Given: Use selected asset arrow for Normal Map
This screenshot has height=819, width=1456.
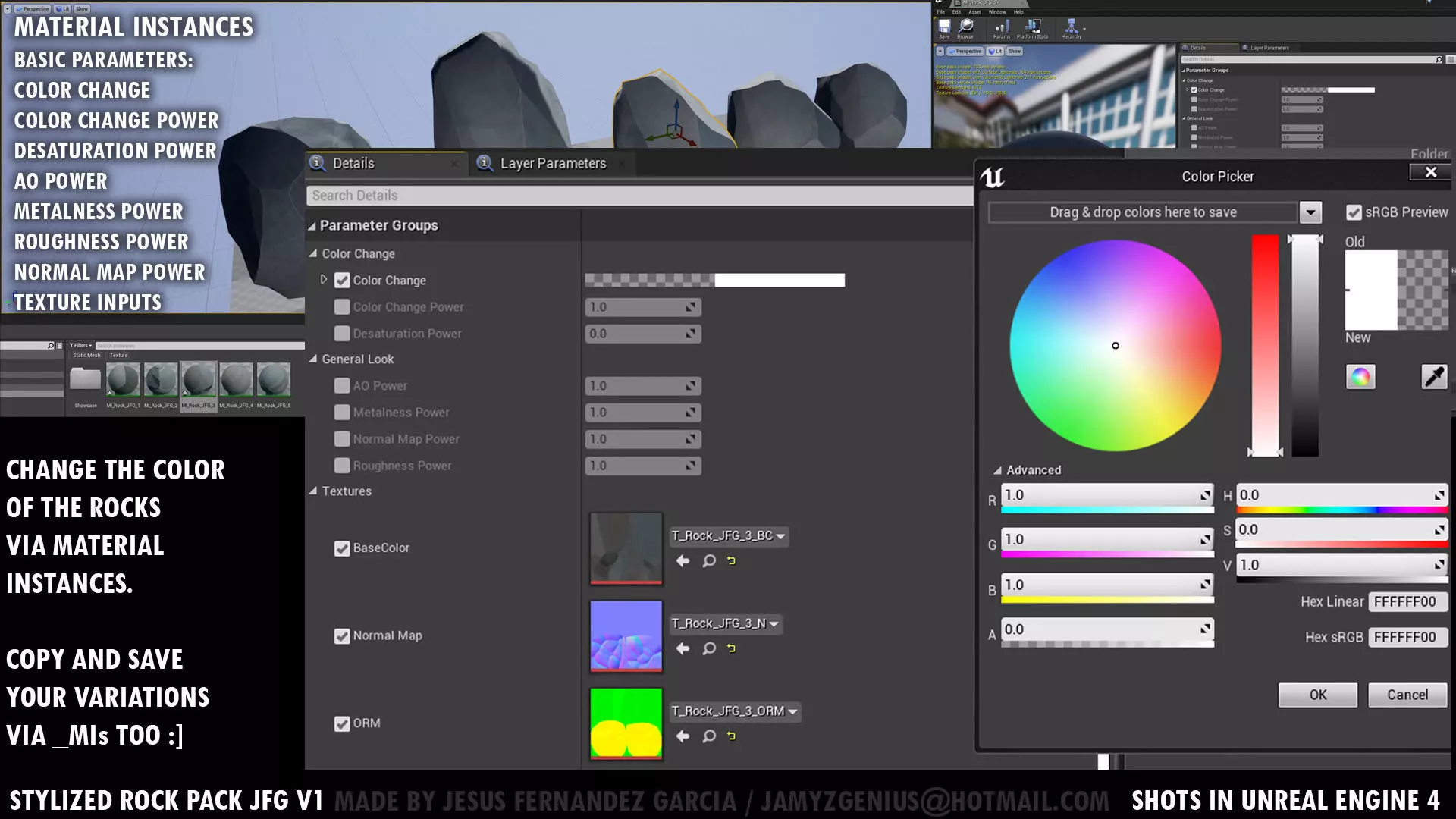Looking at the screenshot, I should pos(682,649).
